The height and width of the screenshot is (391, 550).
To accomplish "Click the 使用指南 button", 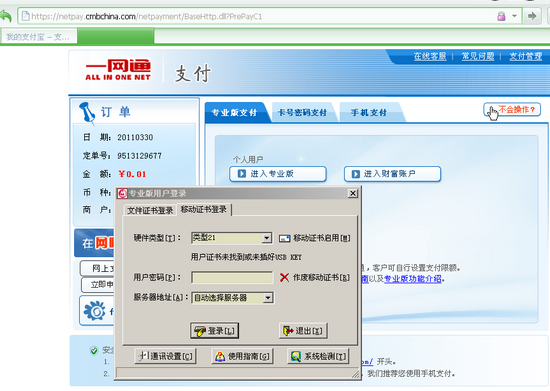I will (242, 356).
